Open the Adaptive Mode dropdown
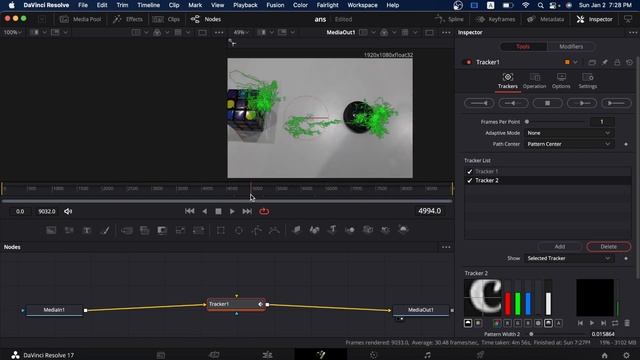640x360 pixels. click(569, 133)
